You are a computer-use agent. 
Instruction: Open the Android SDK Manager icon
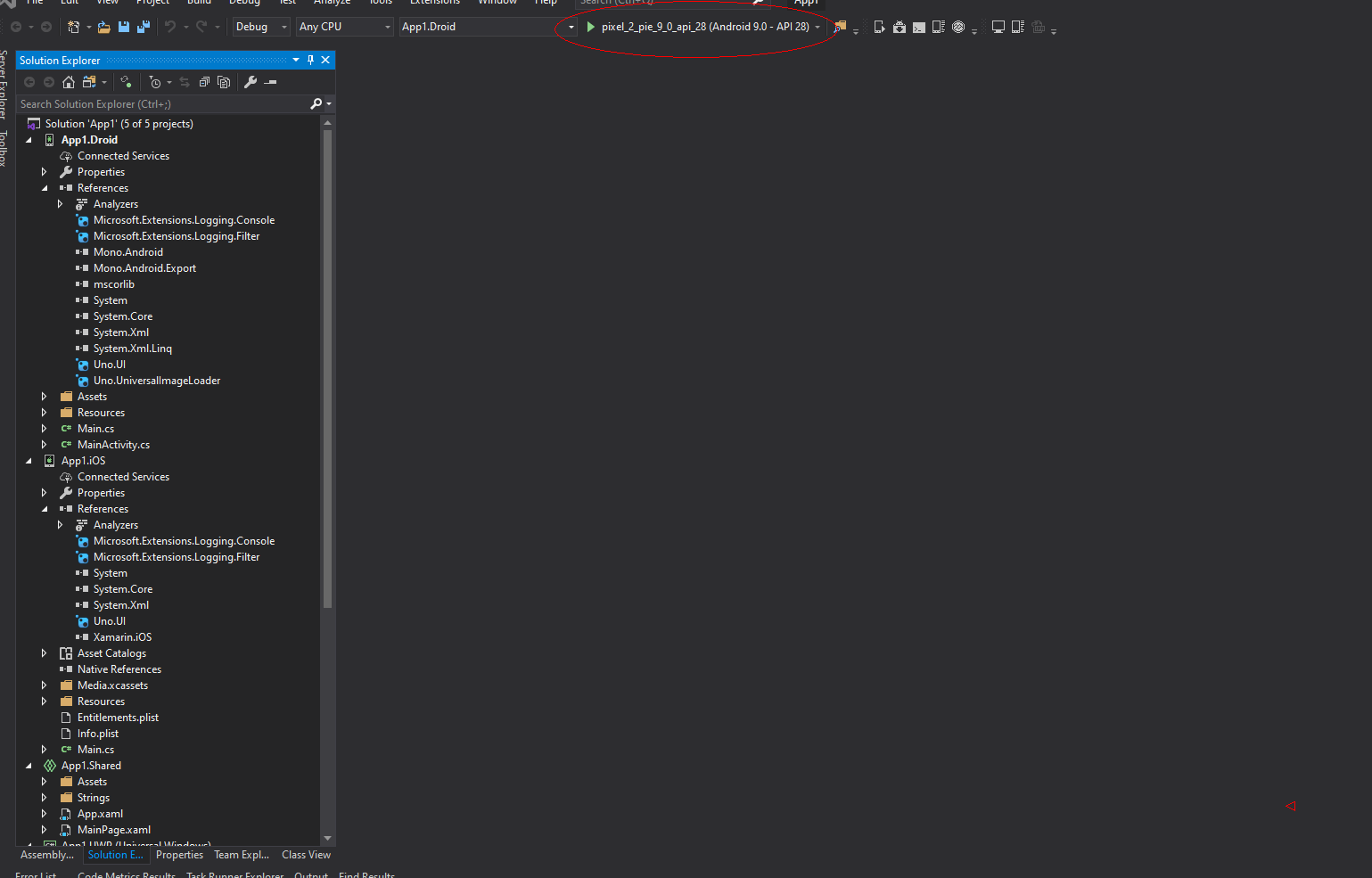899,27
